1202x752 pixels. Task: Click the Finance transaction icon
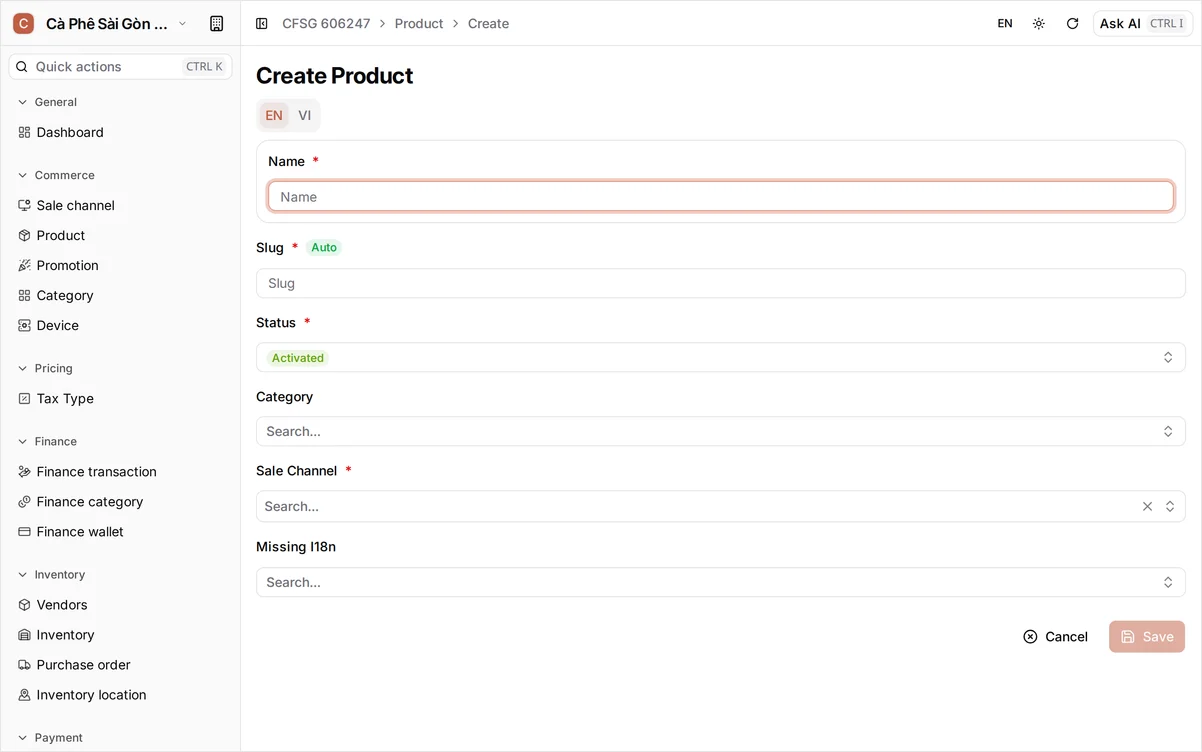coord(25,471)
